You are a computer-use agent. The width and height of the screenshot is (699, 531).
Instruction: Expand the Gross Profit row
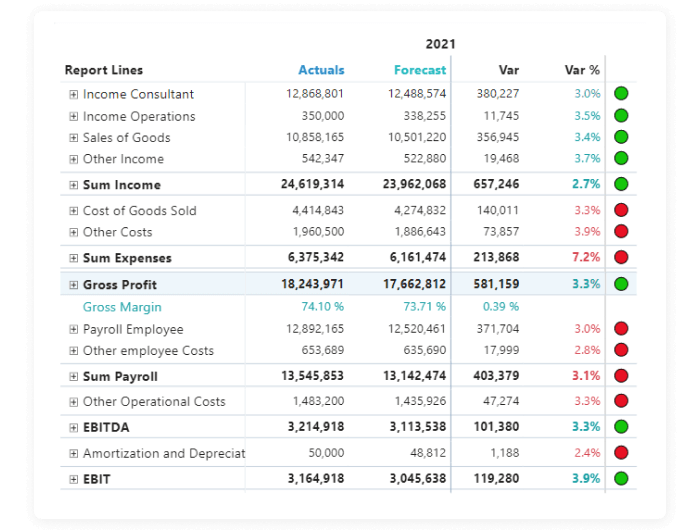tap(74, 285)
